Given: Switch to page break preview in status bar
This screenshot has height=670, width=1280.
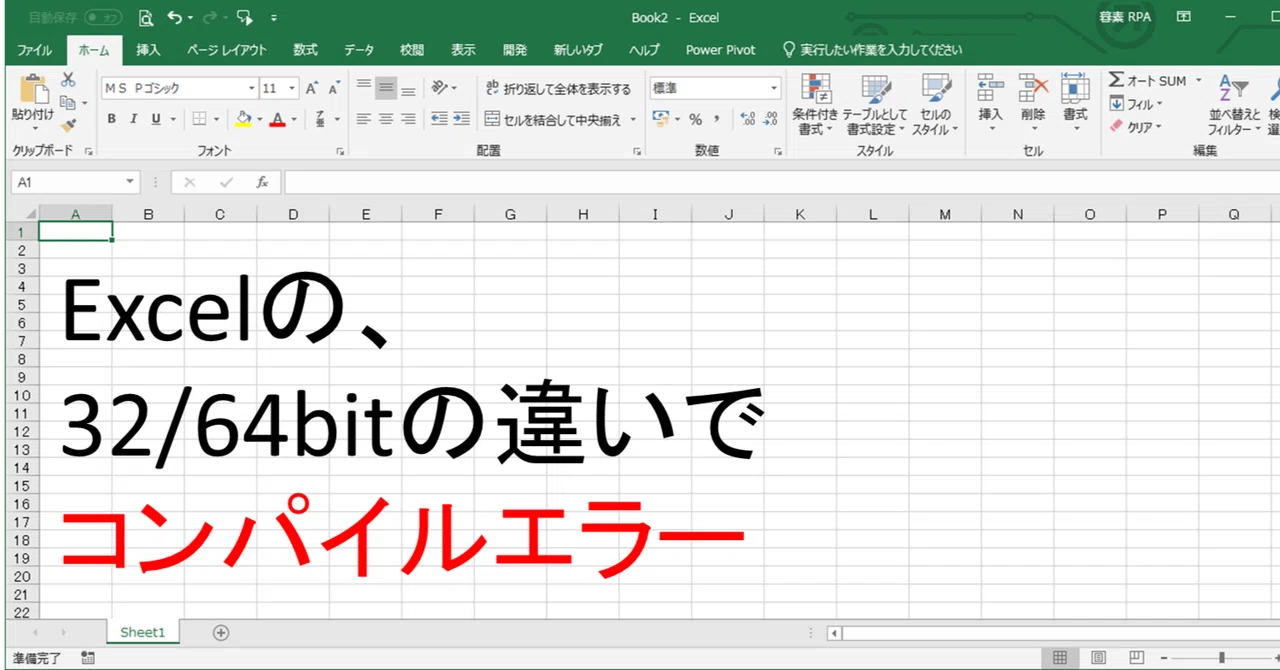Looking at the screenshot, I should pyautogui.click(x=1136, y=657).
